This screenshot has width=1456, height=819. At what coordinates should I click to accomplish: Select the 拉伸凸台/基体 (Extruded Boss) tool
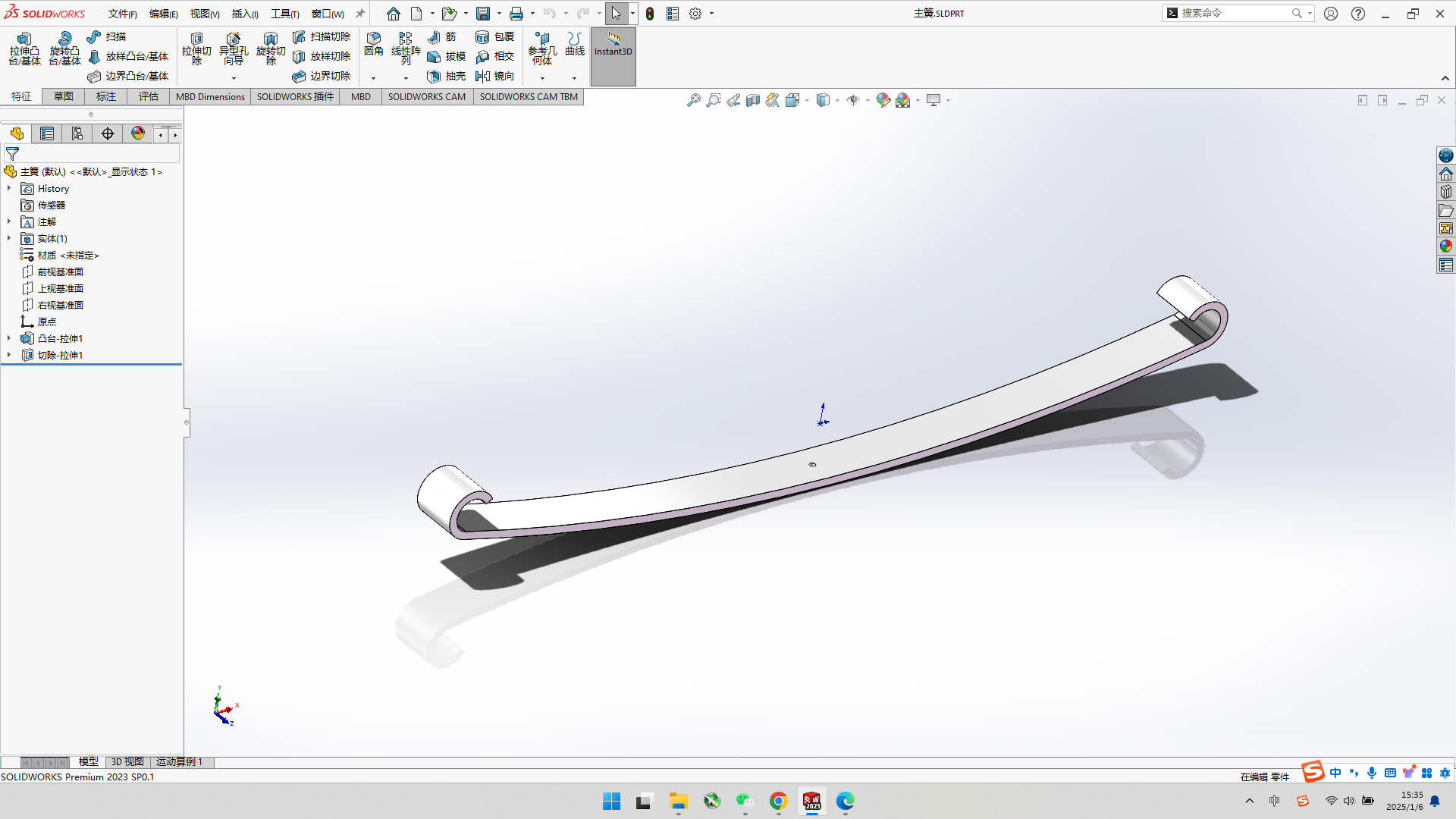point(24,50)
